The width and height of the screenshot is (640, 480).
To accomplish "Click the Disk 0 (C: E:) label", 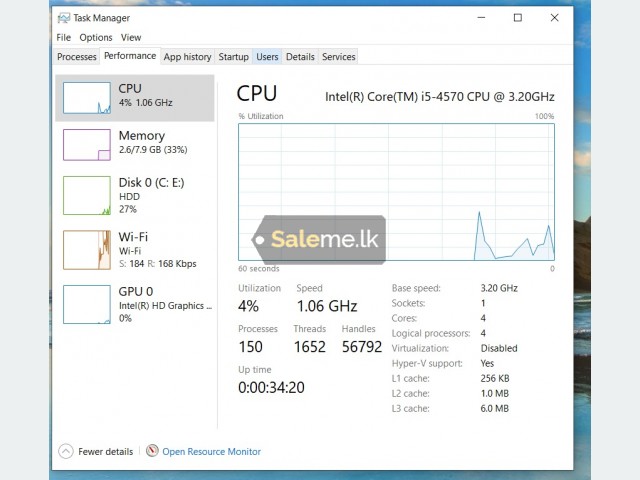I will click(x=151, y=182).
